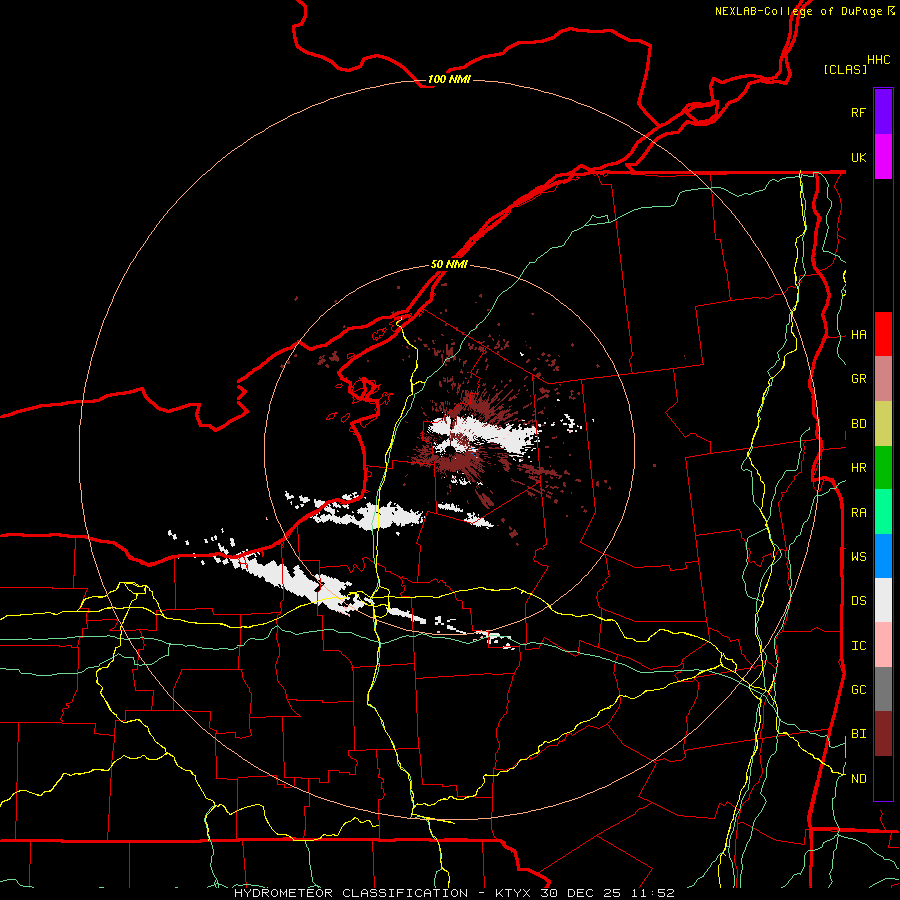
Task: Click the '50 NMI' range ring label
Action: (x=449, y=264)
